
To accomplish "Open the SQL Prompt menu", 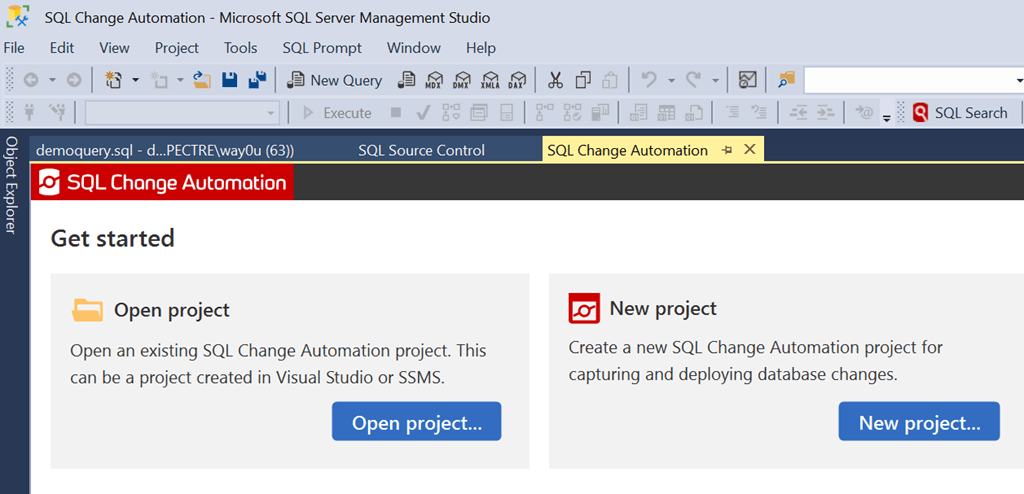I will coord(322,48).
